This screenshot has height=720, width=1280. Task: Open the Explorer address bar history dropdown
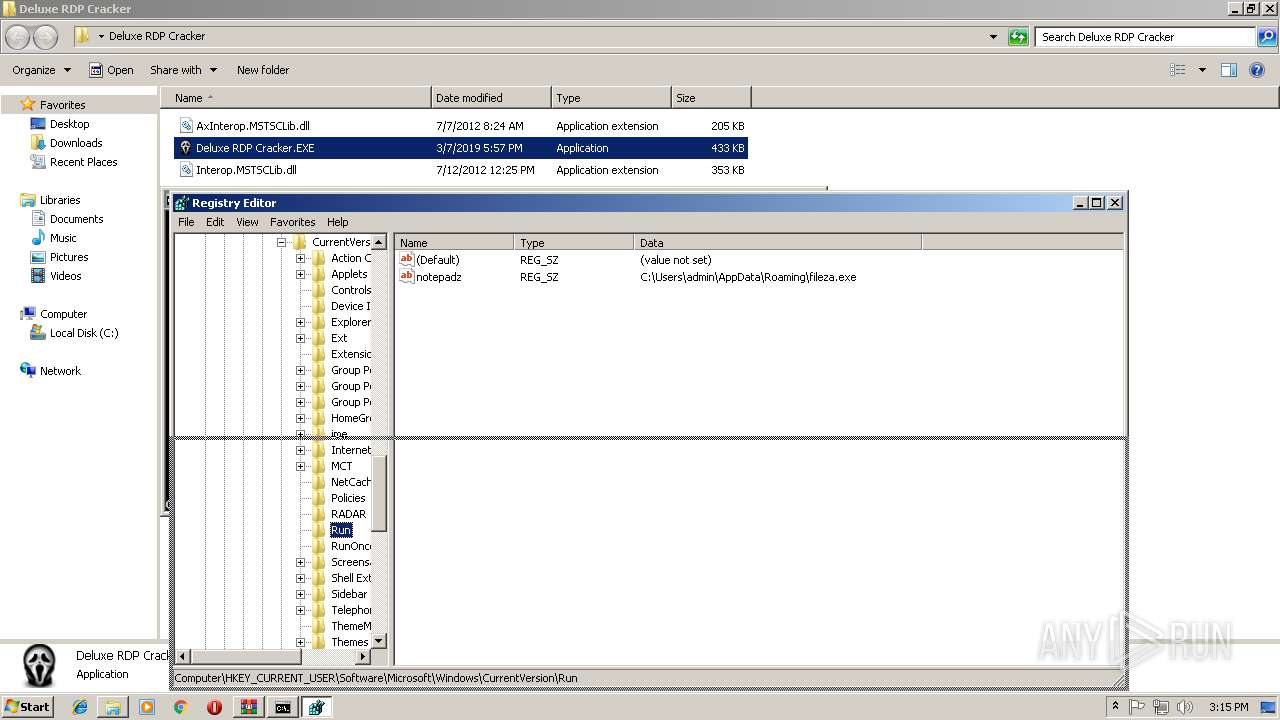(993, 37)
